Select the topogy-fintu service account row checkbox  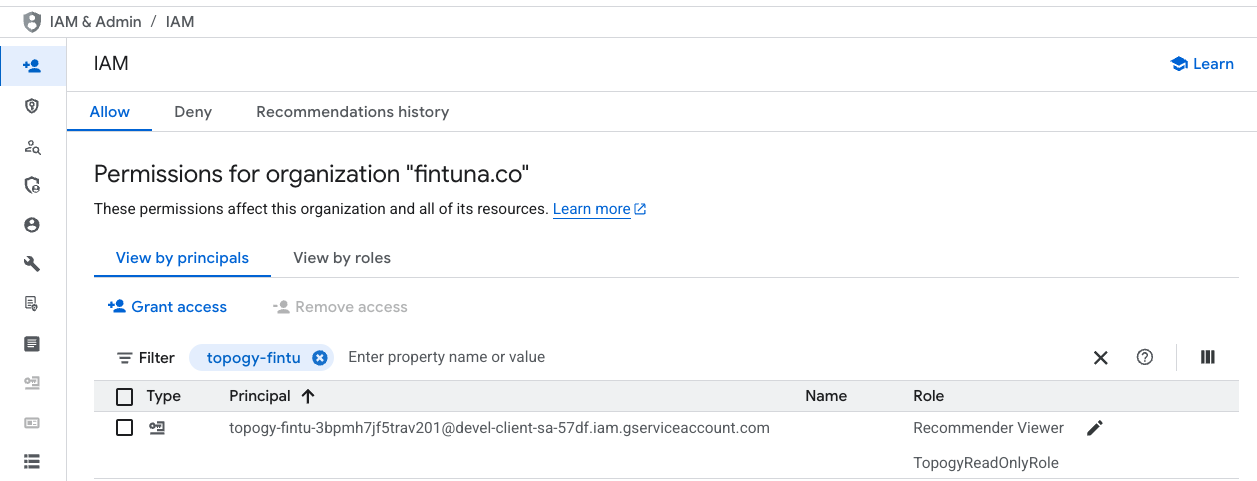pyautogui.click(x=124, y=428)
